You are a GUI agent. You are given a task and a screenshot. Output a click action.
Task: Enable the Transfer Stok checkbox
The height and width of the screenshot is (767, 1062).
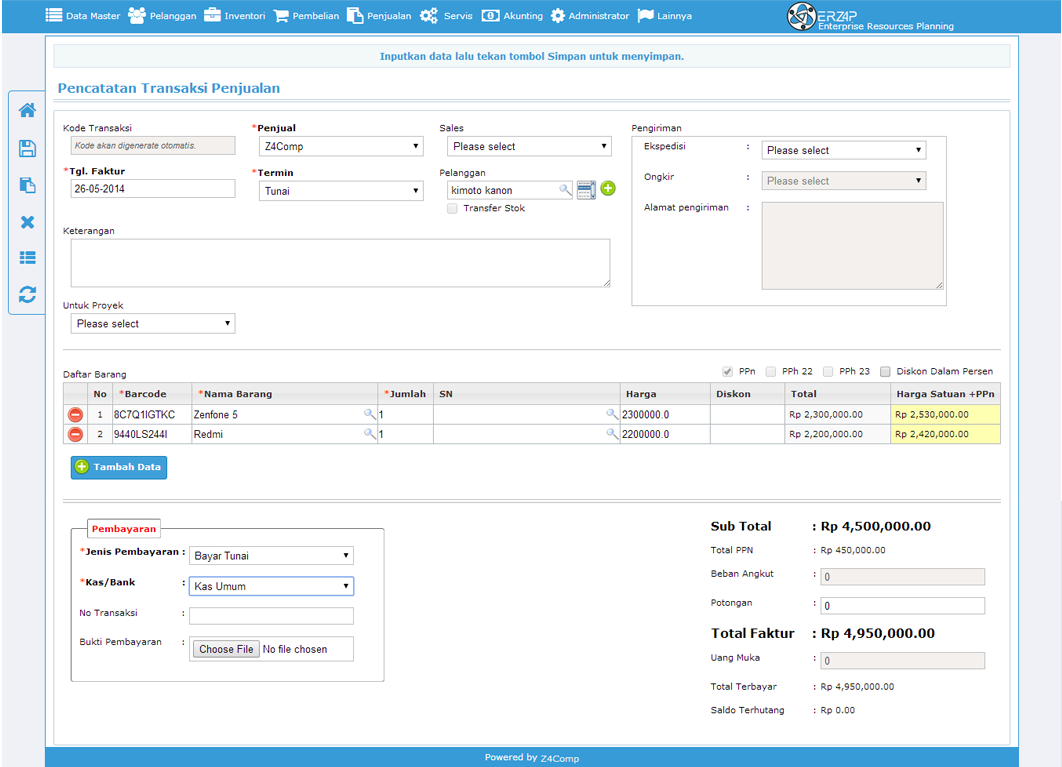click(452, 209)
